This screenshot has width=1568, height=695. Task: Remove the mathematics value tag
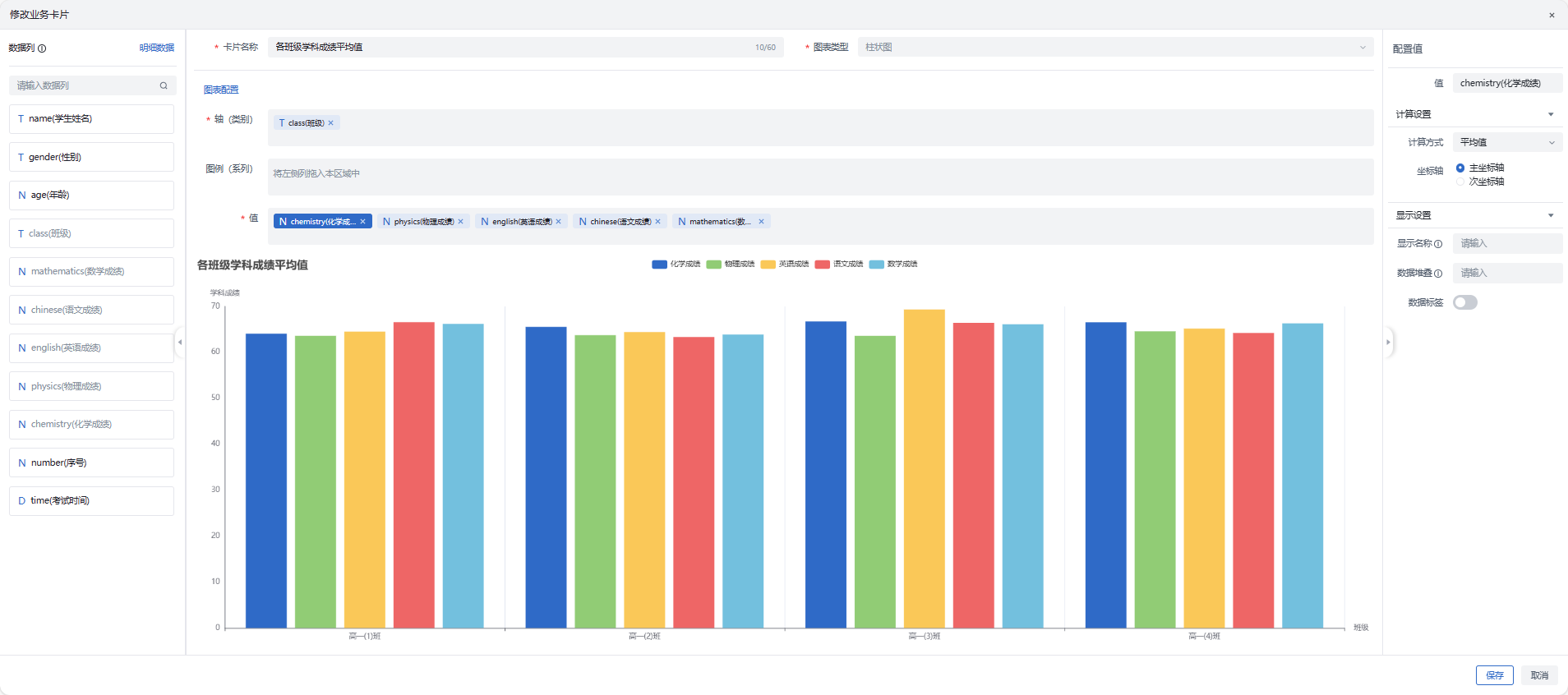762,222
